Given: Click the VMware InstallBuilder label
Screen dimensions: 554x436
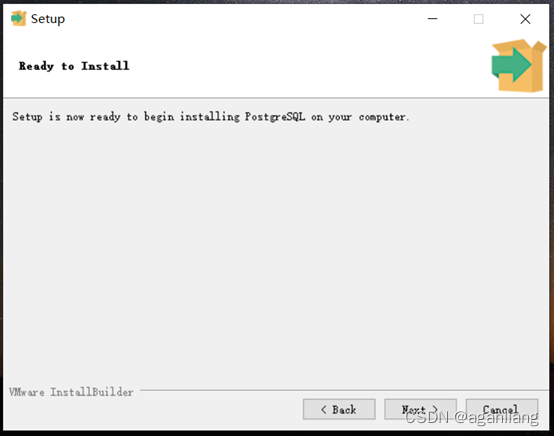Looking at the screenshot, I should click(71, 392).
